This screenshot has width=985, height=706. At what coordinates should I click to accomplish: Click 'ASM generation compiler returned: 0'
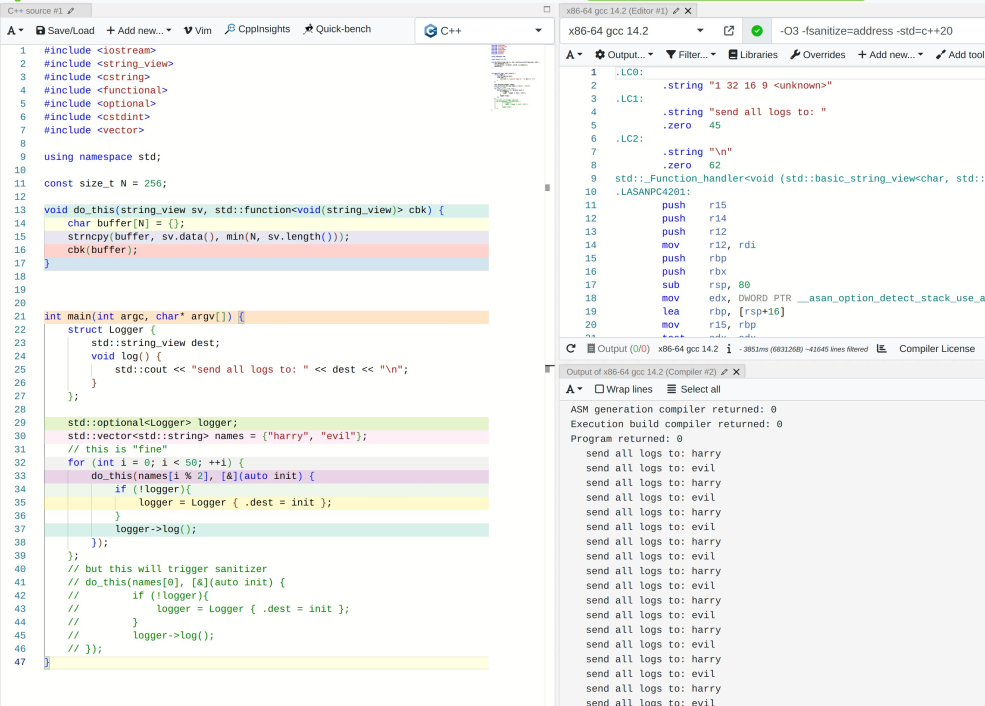click(673, 410)
